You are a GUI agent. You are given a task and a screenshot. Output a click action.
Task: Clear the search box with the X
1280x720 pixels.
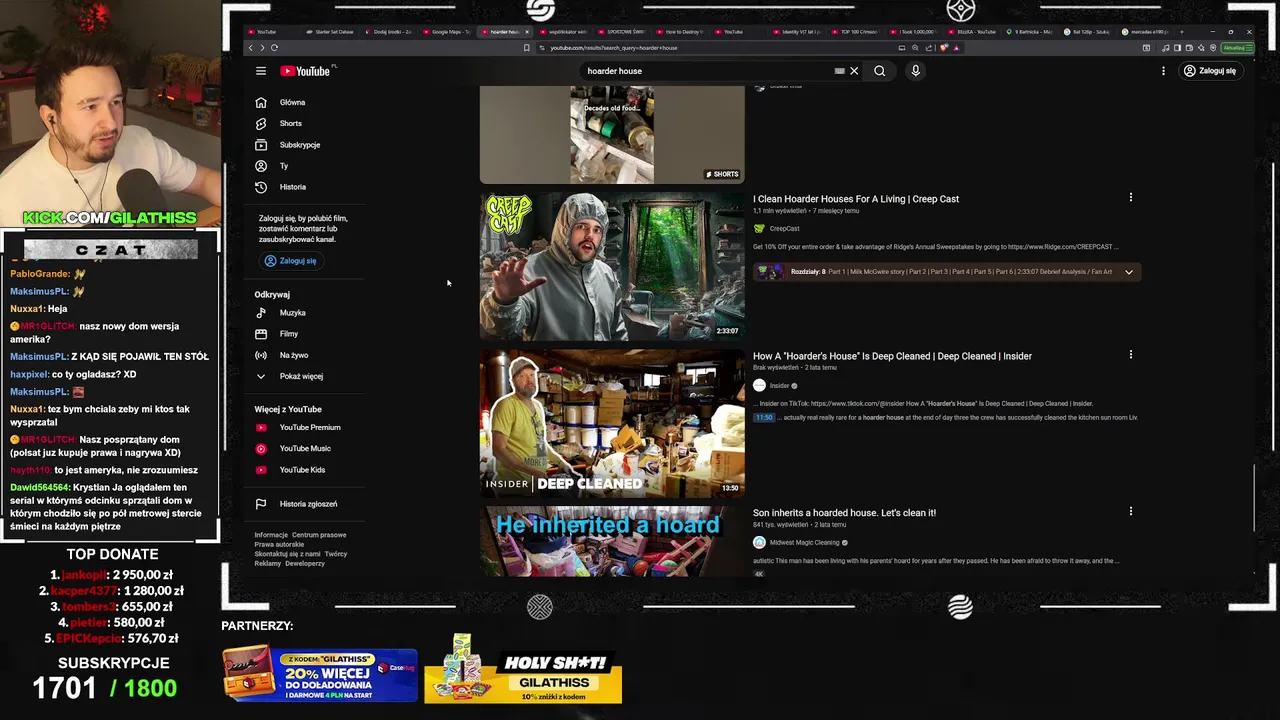854,71
